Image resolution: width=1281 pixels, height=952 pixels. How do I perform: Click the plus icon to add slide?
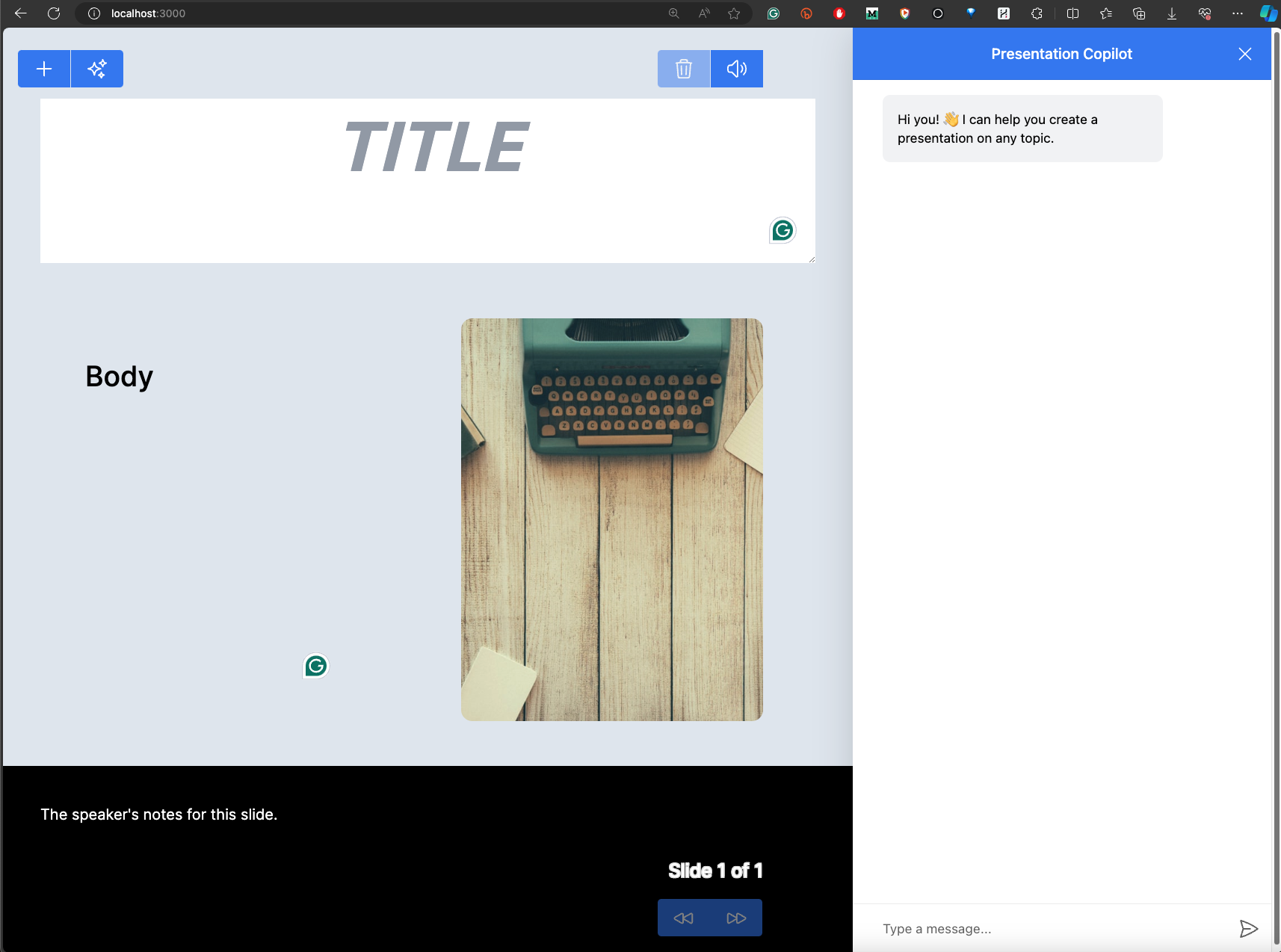(x=44, y=69)
